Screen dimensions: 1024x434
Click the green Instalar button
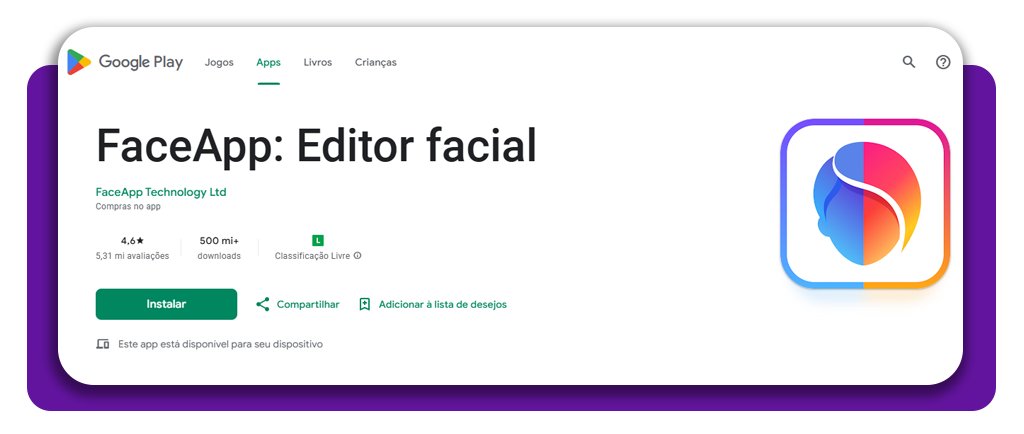click(167, 304)
